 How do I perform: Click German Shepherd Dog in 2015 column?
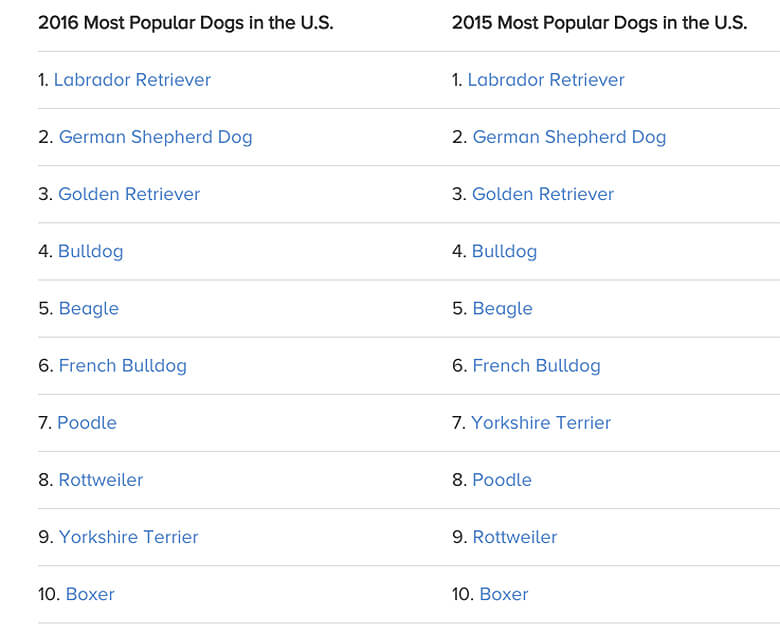569,137
